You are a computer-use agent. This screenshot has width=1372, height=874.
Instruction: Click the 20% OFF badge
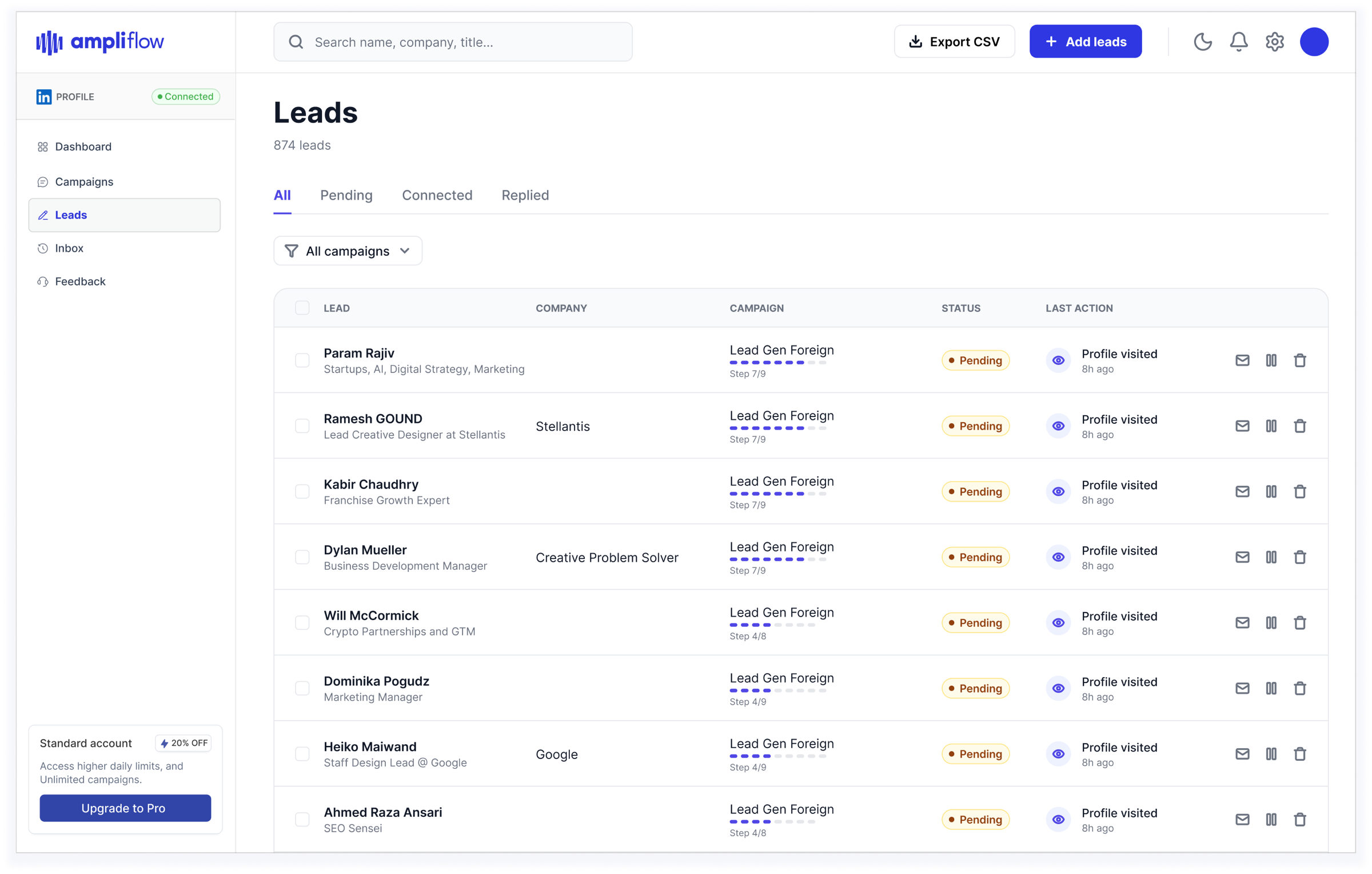(184, 743)
